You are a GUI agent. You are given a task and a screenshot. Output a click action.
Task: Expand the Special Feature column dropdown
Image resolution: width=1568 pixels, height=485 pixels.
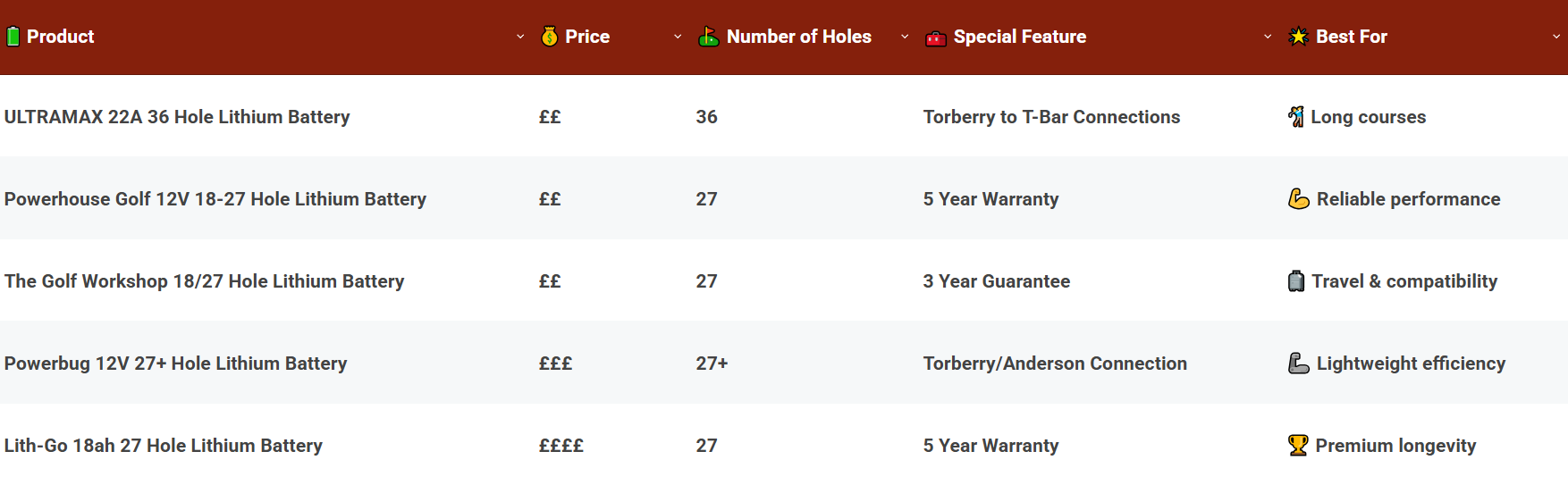[1268, 37]
